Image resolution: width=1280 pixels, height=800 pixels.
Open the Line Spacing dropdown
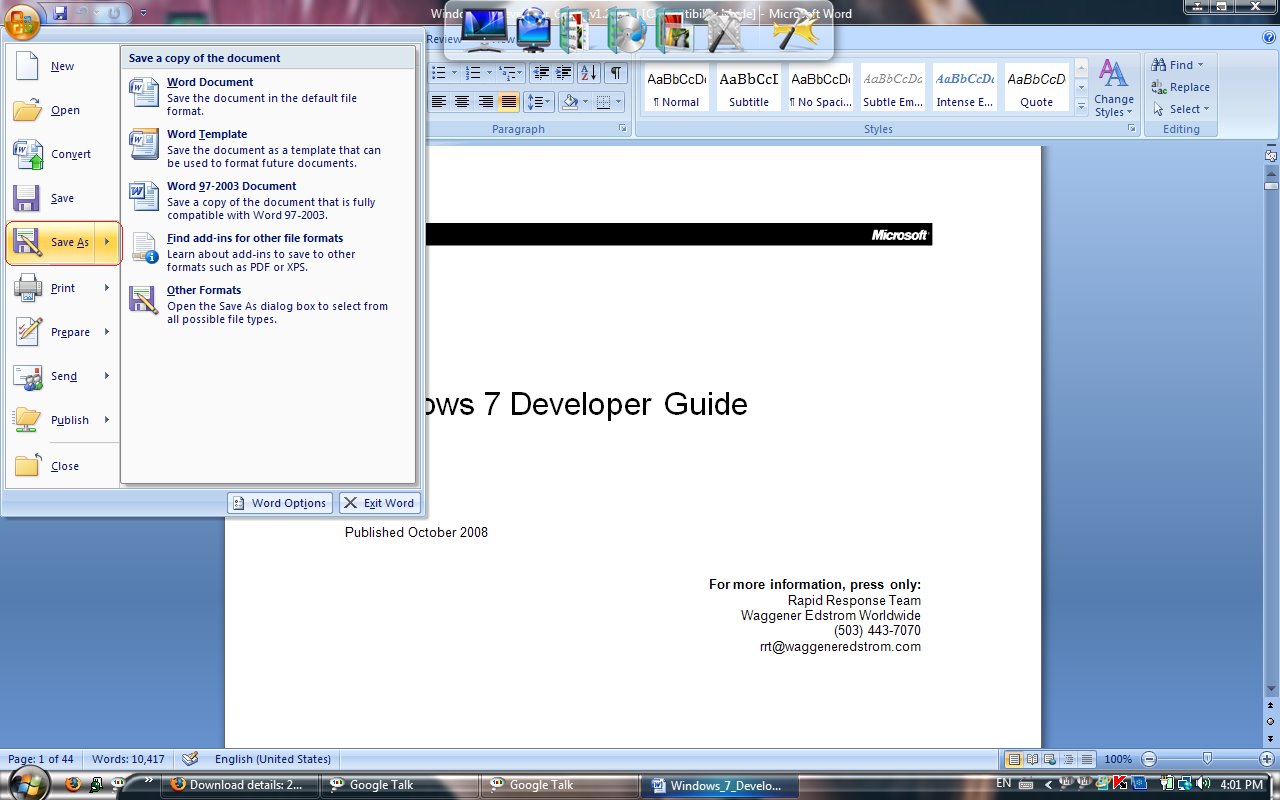click(539, 102)
